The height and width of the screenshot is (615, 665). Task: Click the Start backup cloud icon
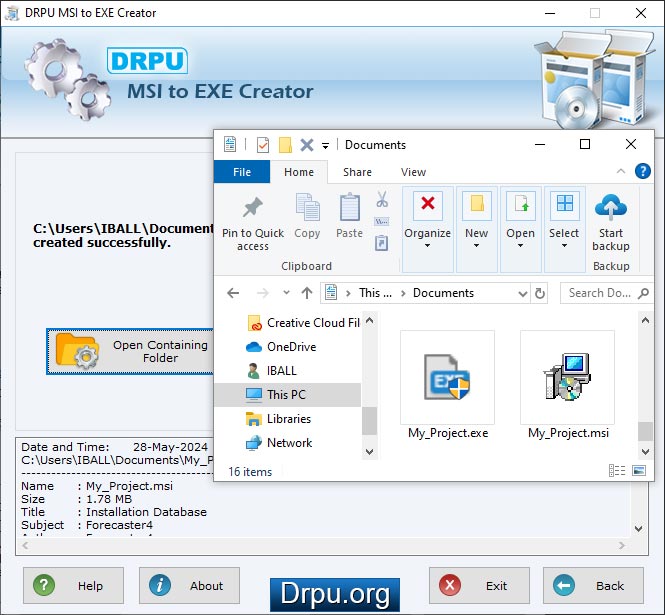pos(611,207)
